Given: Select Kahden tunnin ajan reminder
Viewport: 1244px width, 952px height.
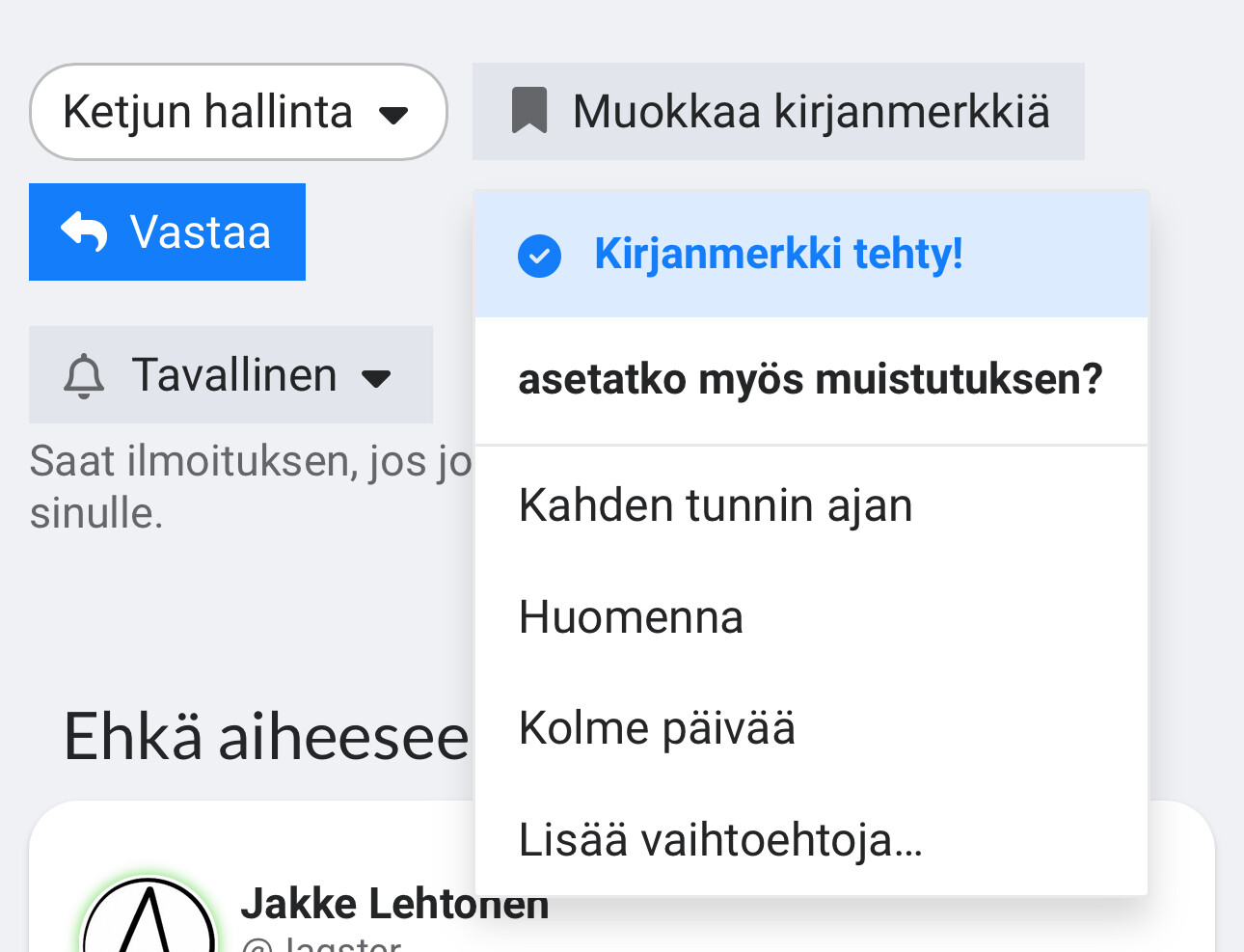Looking at the screenshot, I should [x=715, y=505].
